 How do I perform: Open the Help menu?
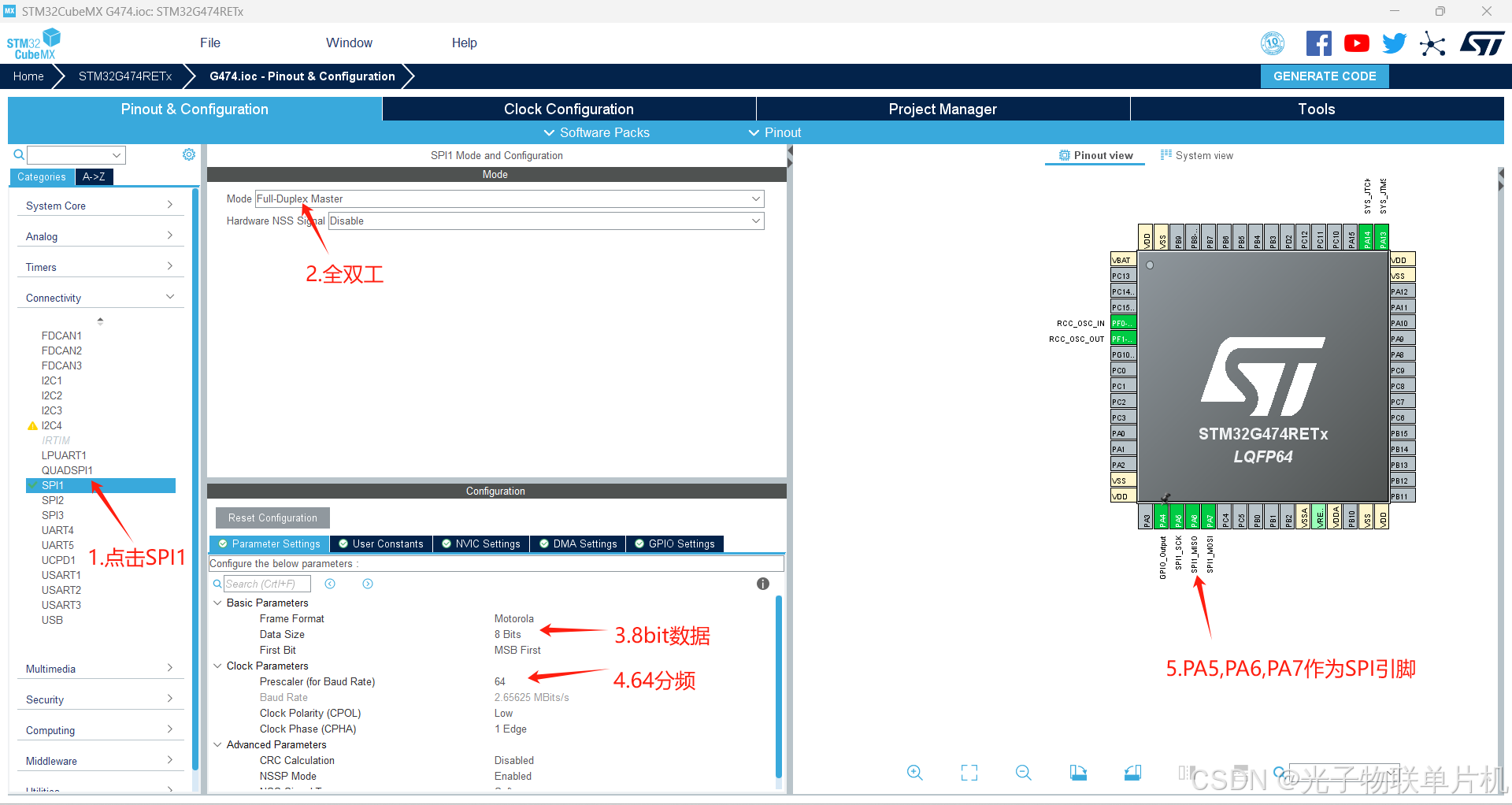pyautogui.click(x=465, y=43)
